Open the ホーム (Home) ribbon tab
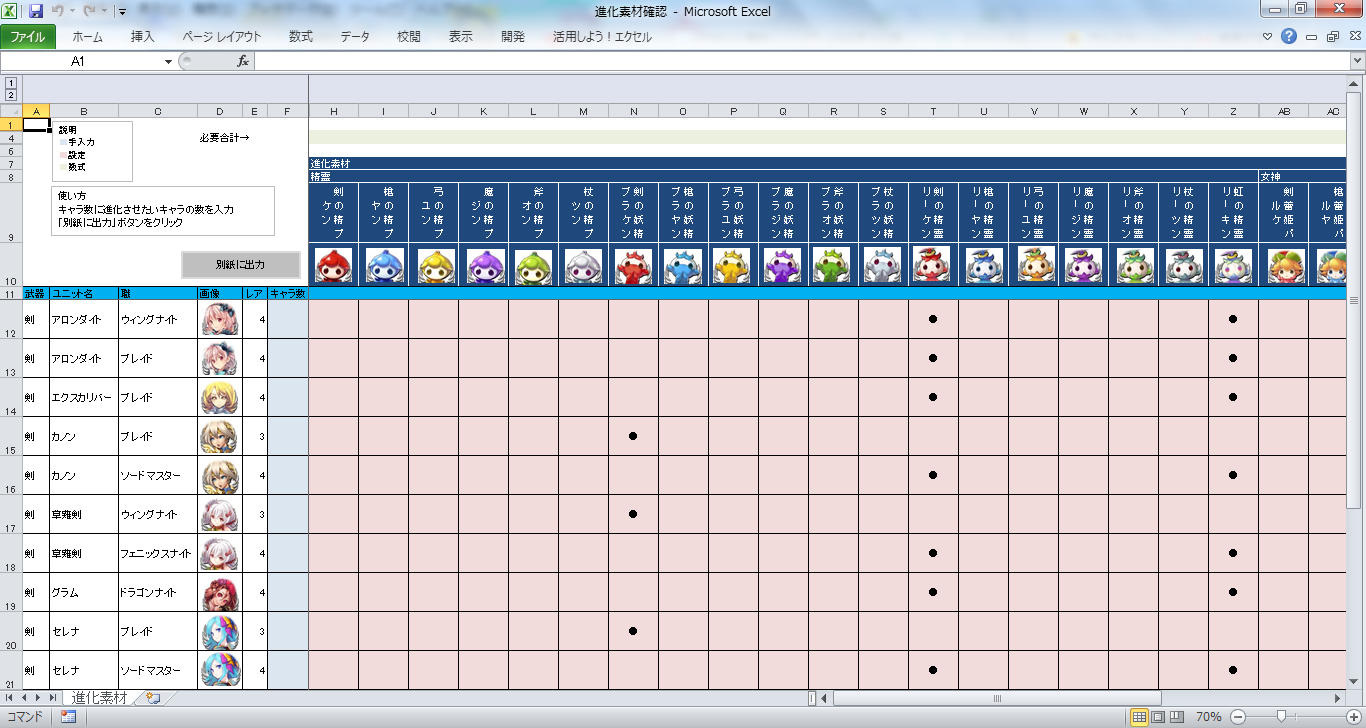The image size is (1366, 728). [x=88, y=37]
